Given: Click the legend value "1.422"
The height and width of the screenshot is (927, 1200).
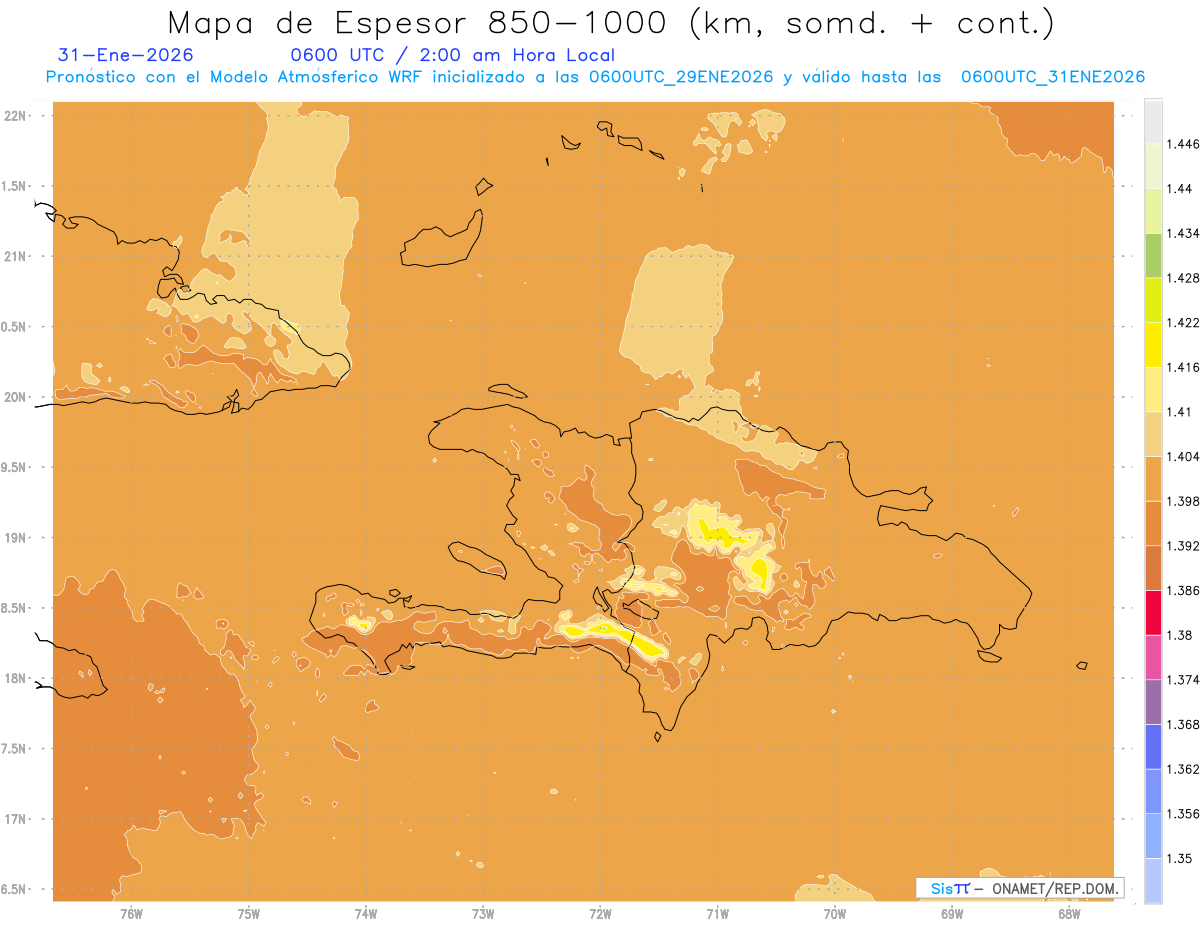Looking at the screenshot, I should [x=1182, y=322].
